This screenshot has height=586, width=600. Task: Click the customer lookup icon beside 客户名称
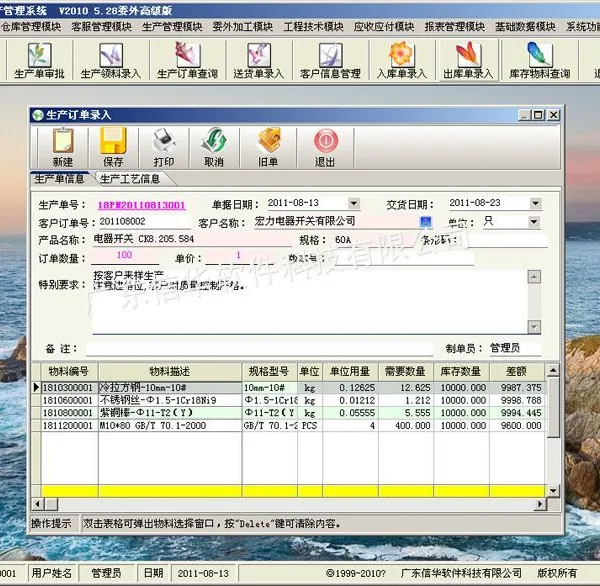(x=426, y=222)
